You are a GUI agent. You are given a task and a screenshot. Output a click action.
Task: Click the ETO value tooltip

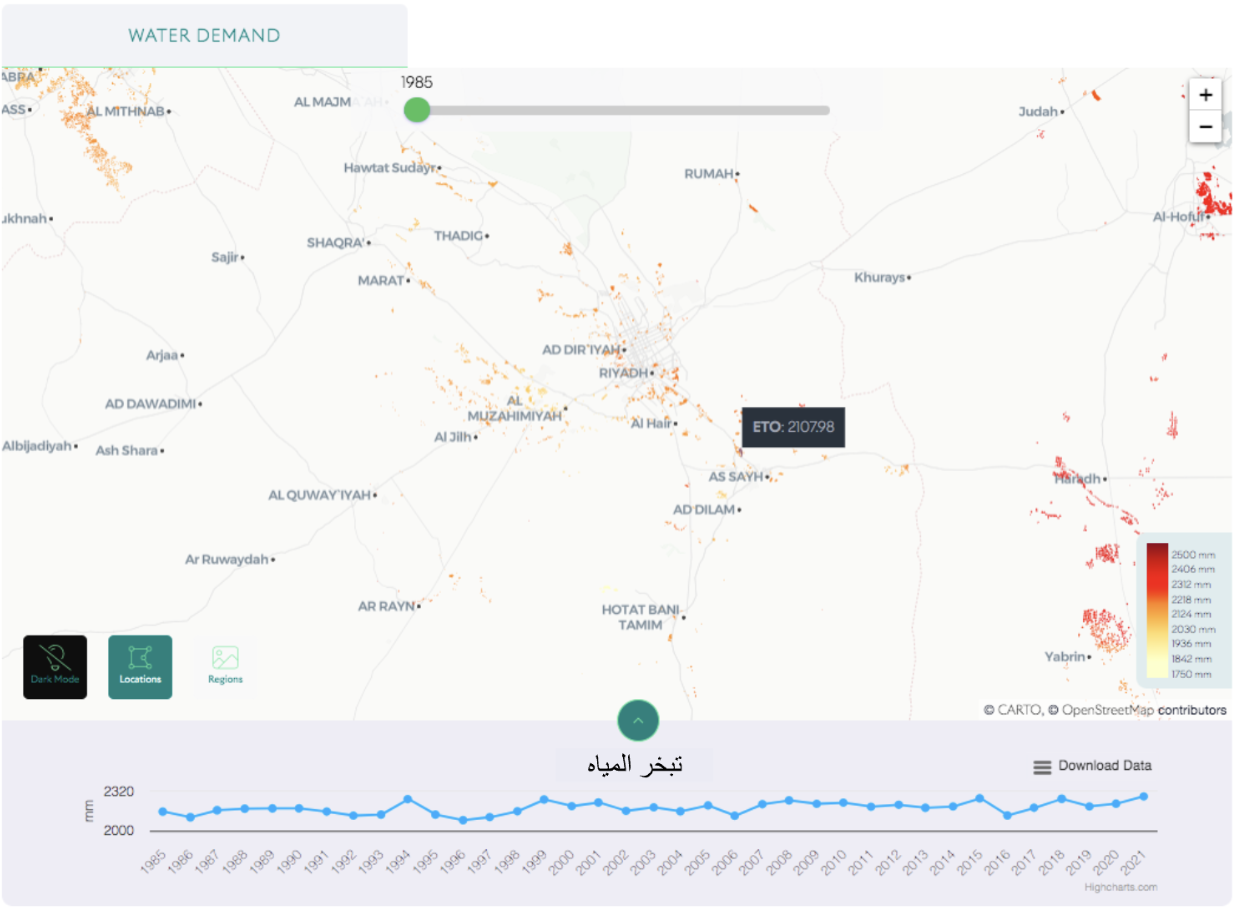[x=793, y=427]
